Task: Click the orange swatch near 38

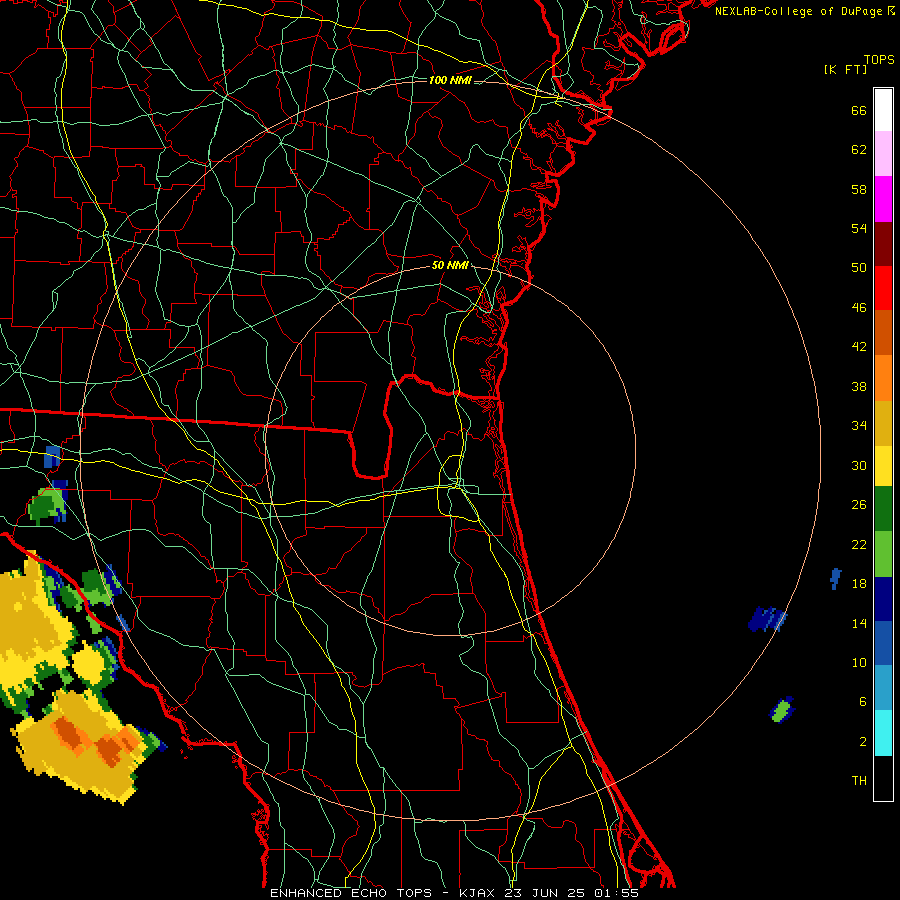Action: coord(883,378)
